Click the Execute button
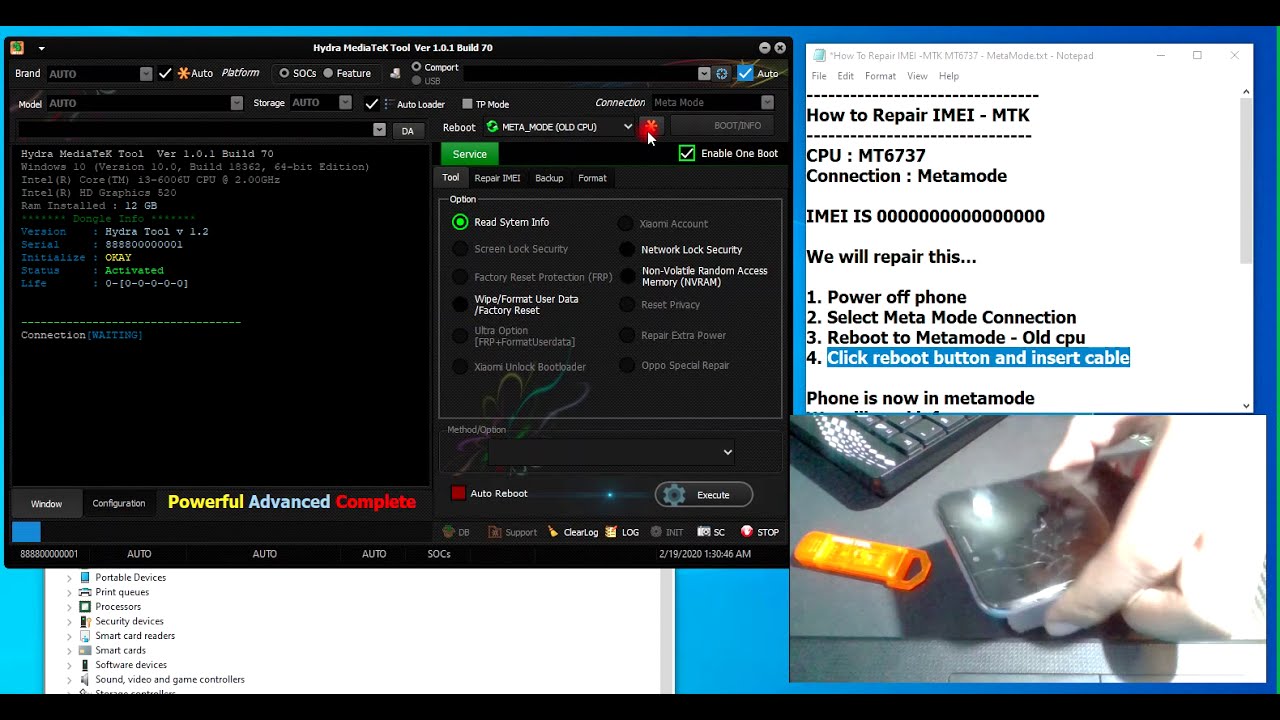The width and height of the screenshot is (1280, 720). click(x=704, y=495)
